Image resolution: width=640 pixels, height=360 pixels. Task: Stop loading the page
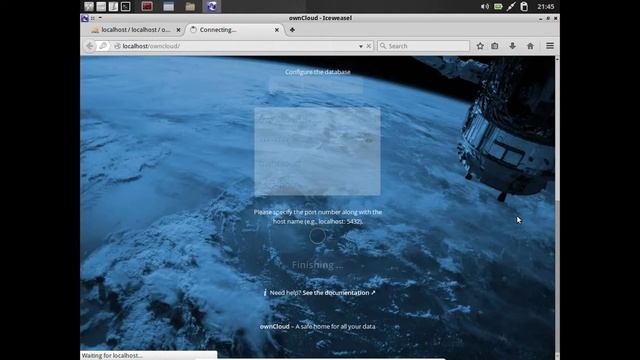point(369,46)
